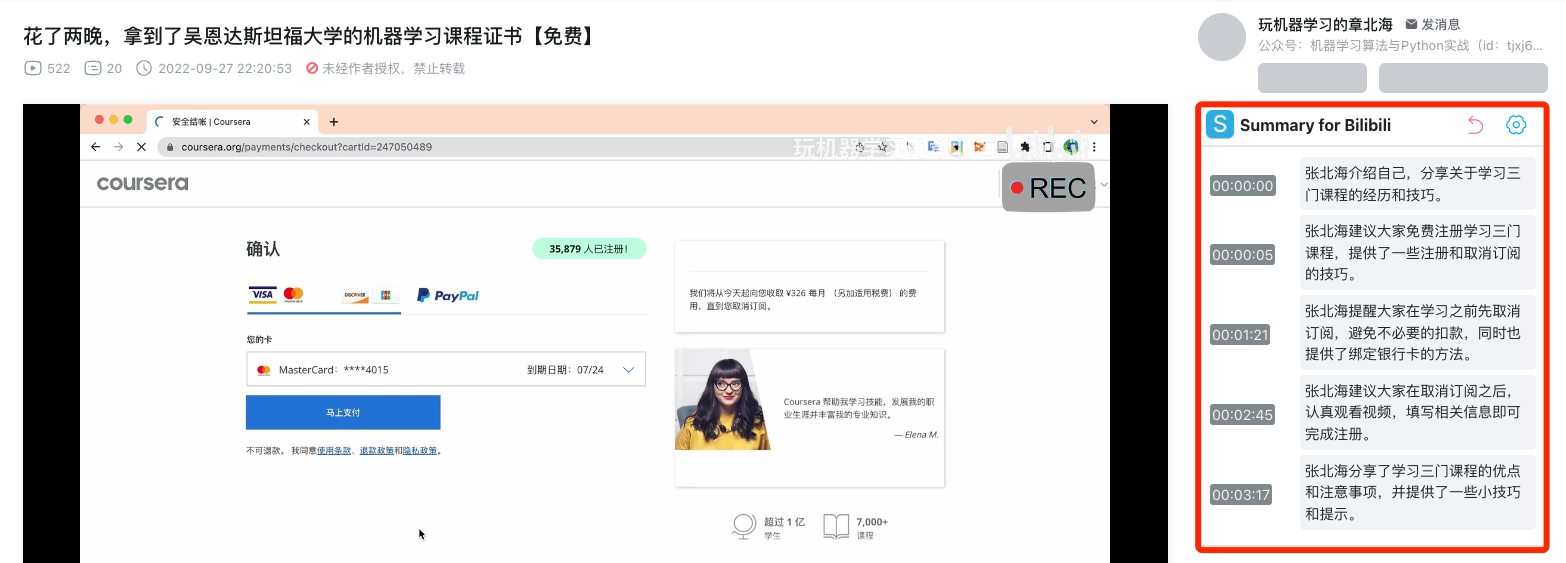Click the comment count icon beside 20
Screen dimensions: 1566x563
93,68
